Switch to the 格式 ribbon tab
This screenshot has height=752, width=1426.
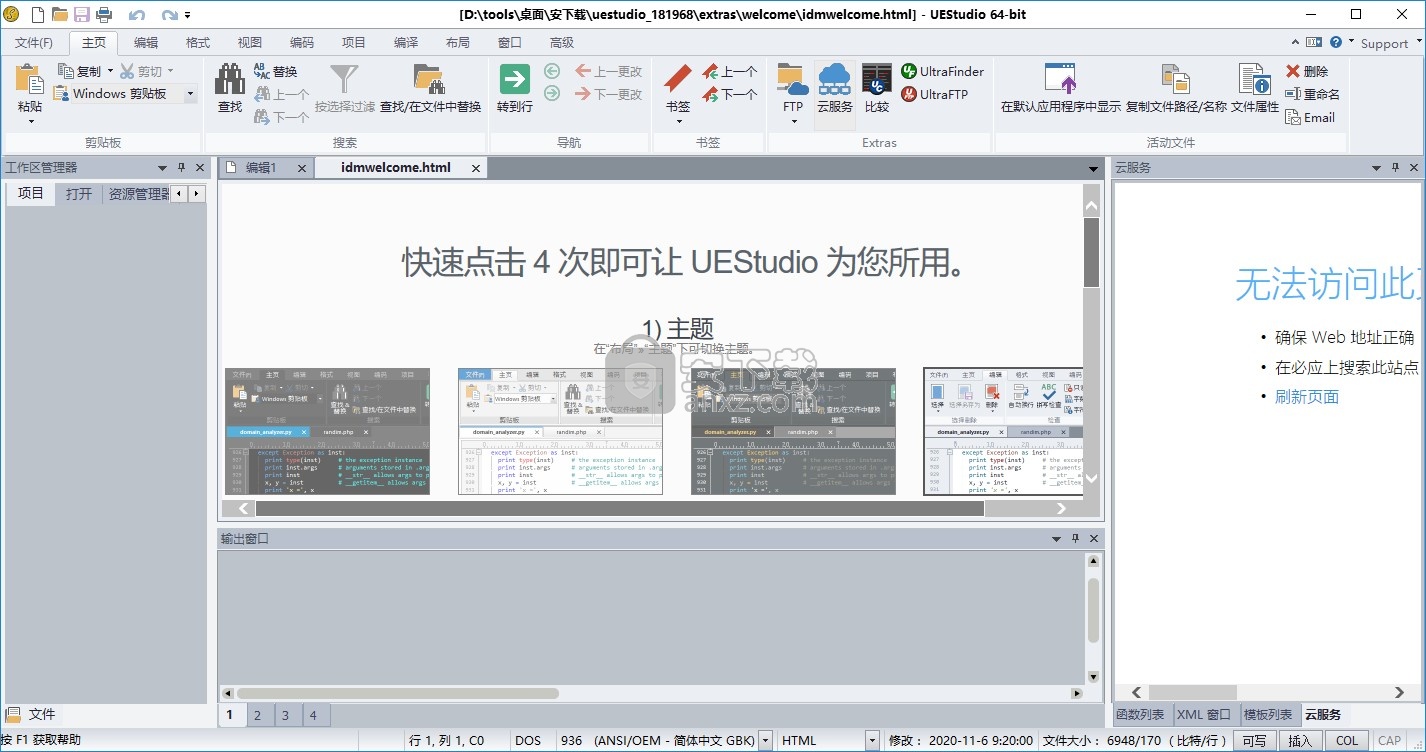(x=198, y=43)
